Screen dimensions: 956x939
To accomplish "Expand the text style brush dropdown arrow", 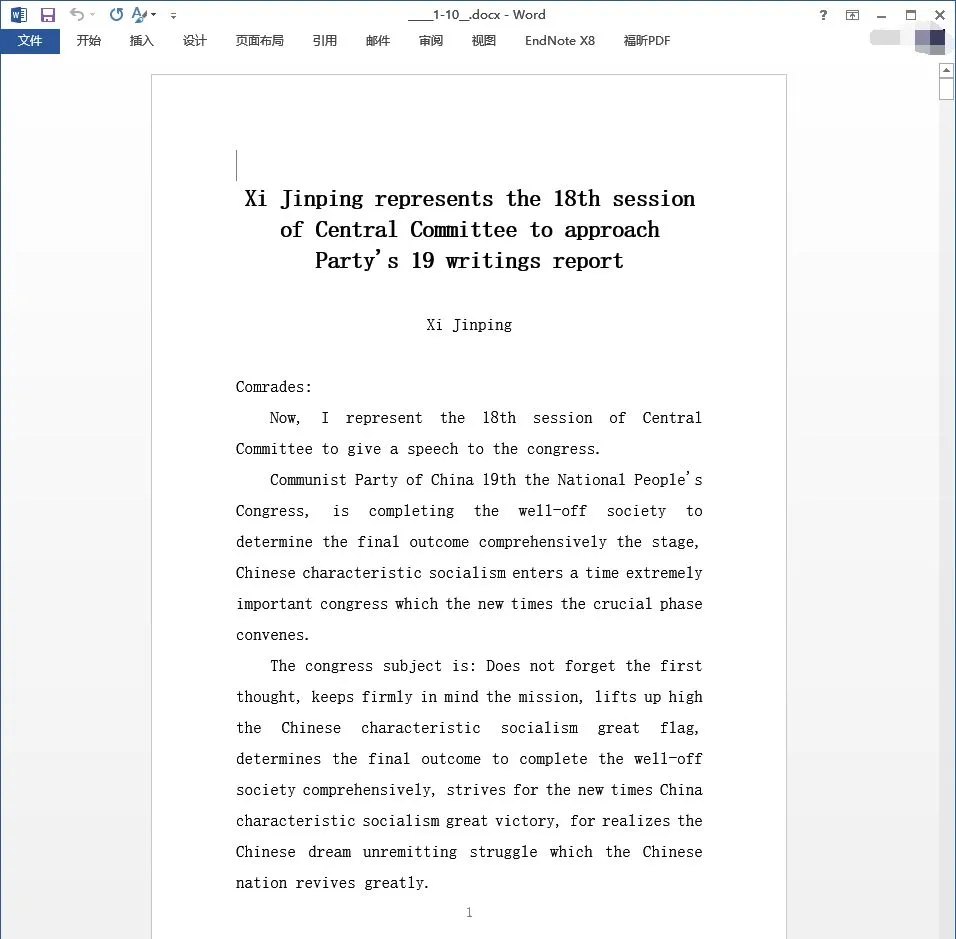I will (x=154, y=15).
